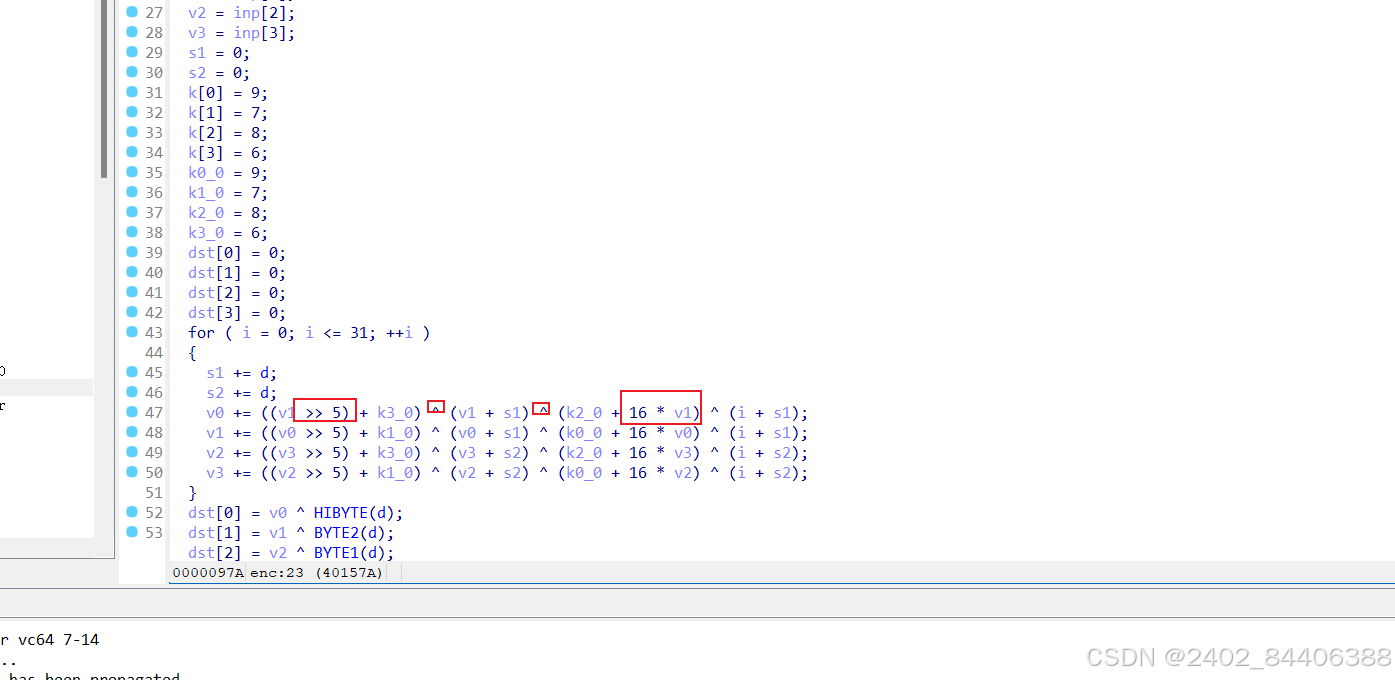The height and width of the screenshot is (680, 1395).
Task: Toggle the breakpoint on line 45
Action: tap(131, 372)
